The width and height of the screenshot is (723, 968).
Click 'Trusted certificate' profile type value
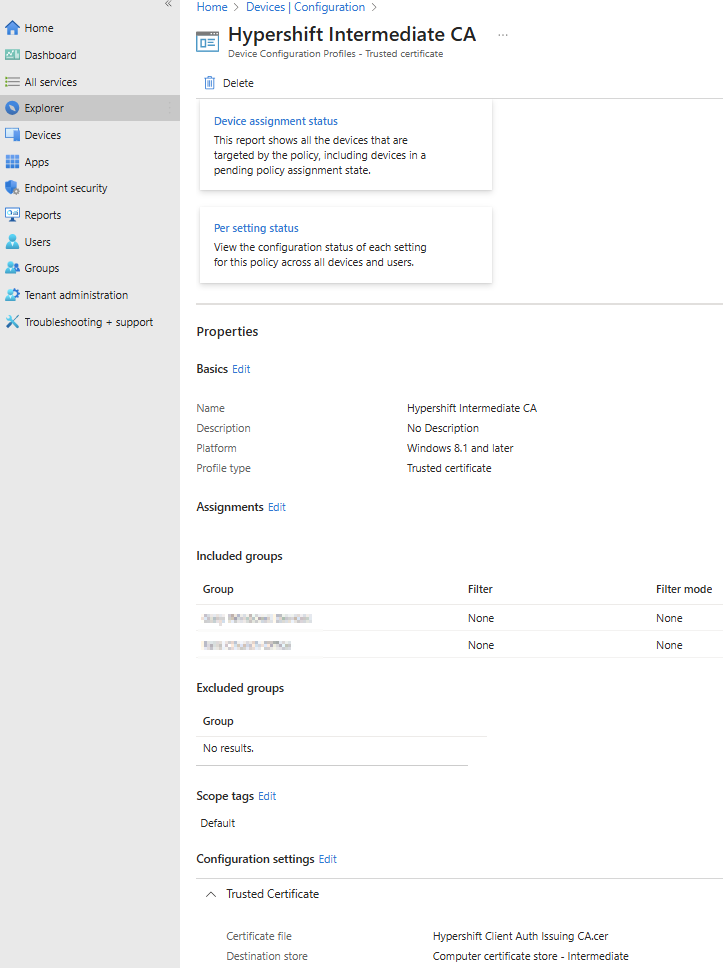[x=449, y=469]
